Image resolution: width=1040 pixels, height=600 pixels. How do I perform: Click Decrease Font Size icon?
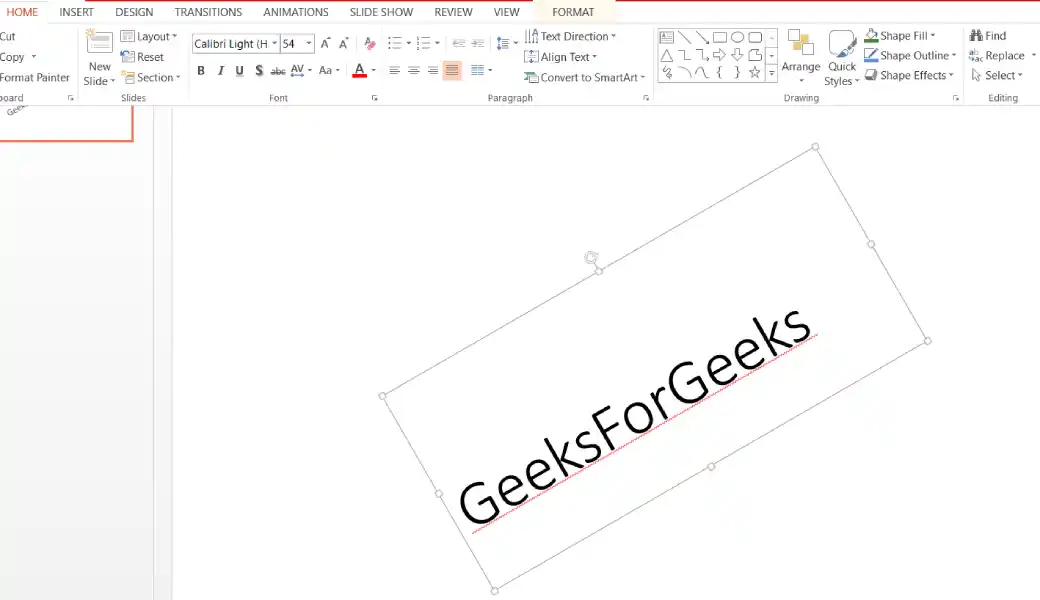point(344,44)
